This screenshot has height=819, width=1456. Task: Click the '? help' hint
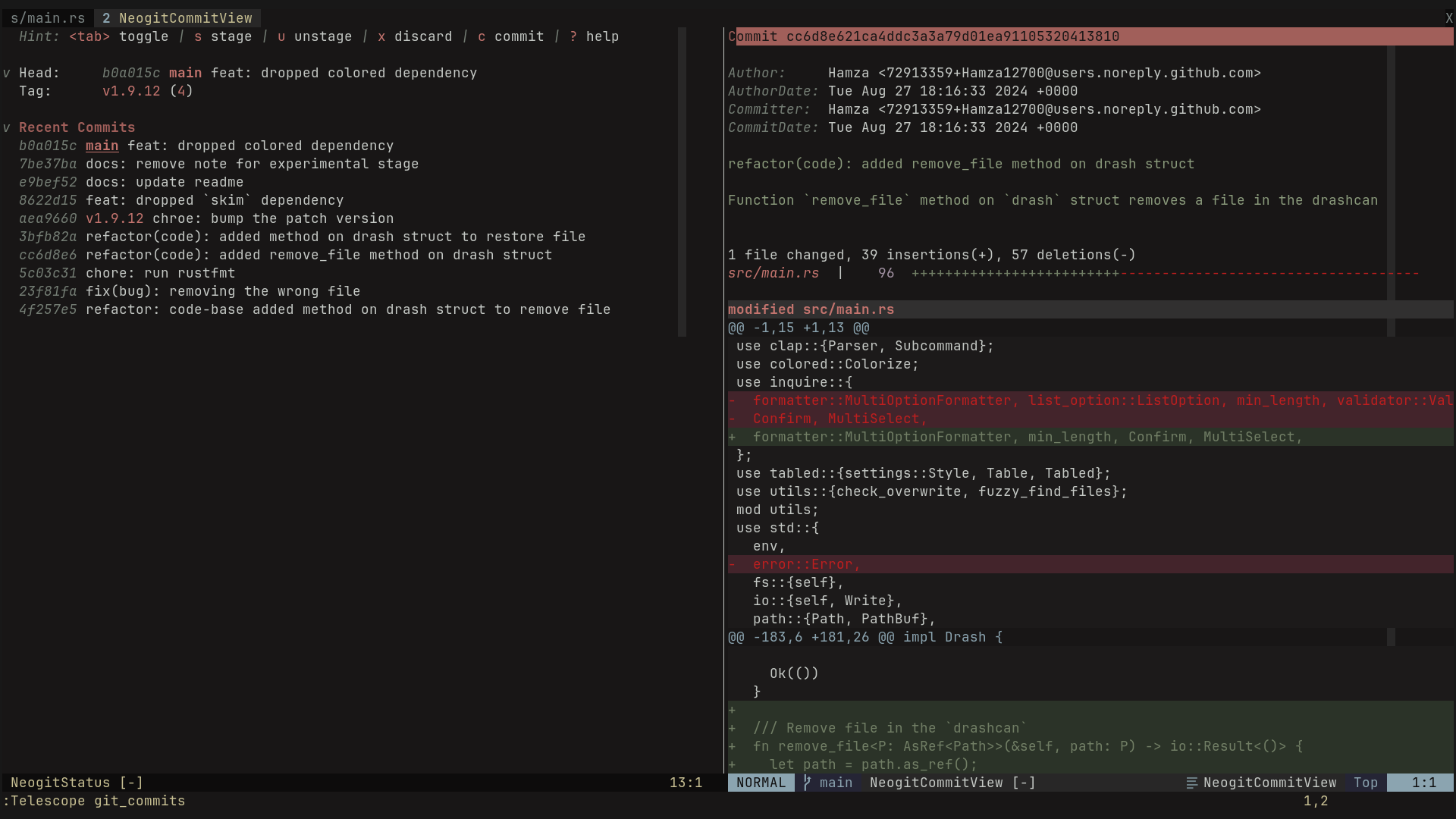(x=595, y=36)
